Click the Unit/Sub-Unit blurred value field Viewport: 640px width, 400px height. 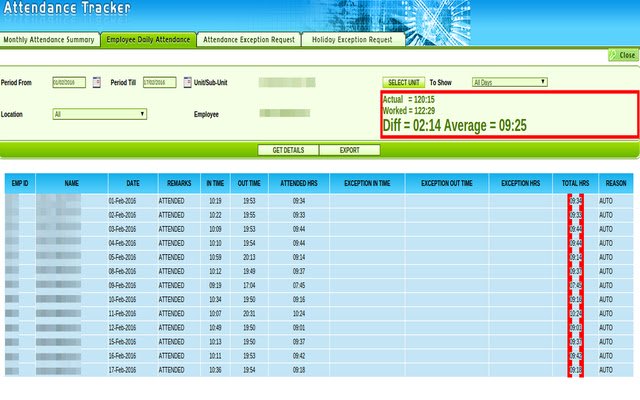click(x=287, y=82)
